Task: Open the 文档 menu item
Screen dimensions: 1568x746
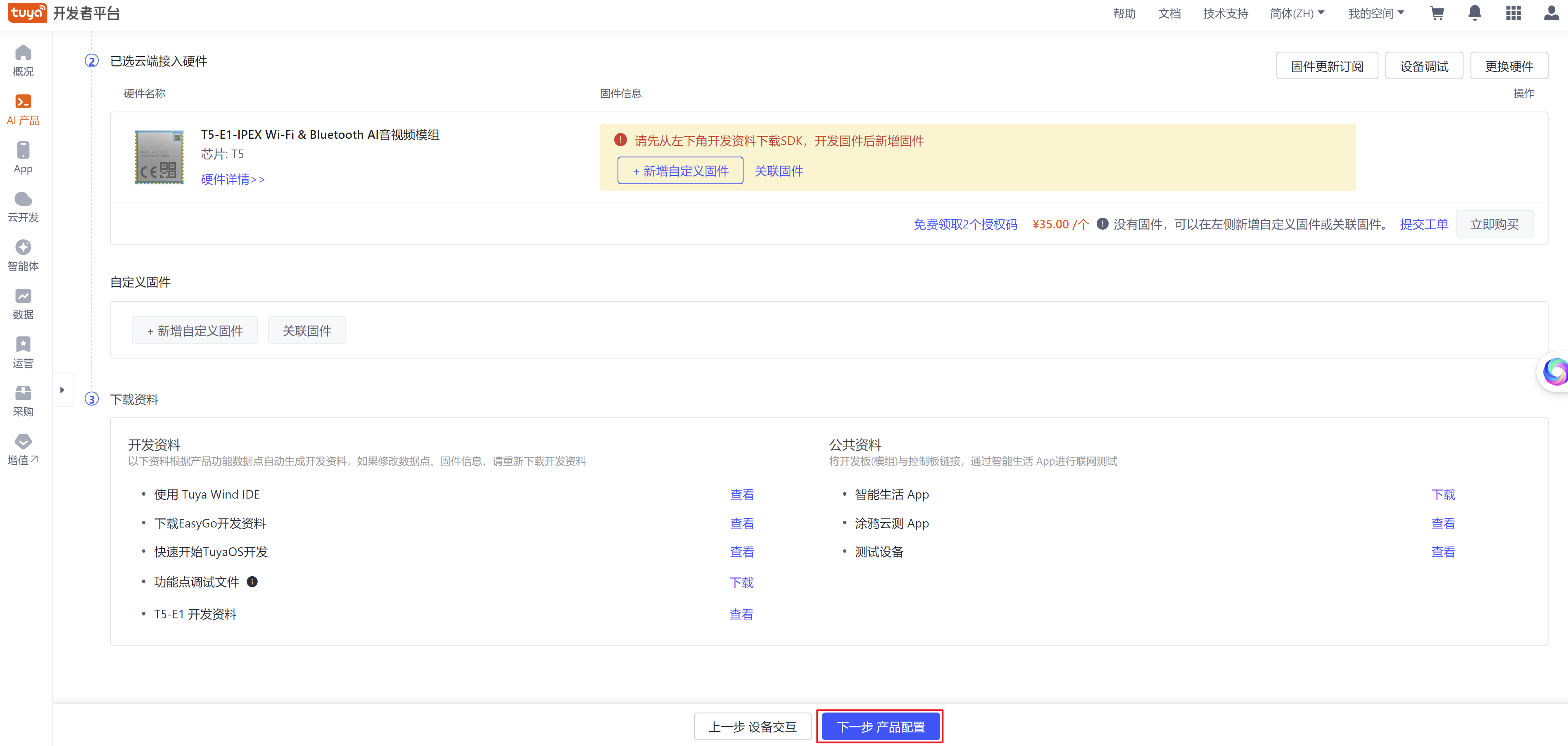Action: (1169, 13)
